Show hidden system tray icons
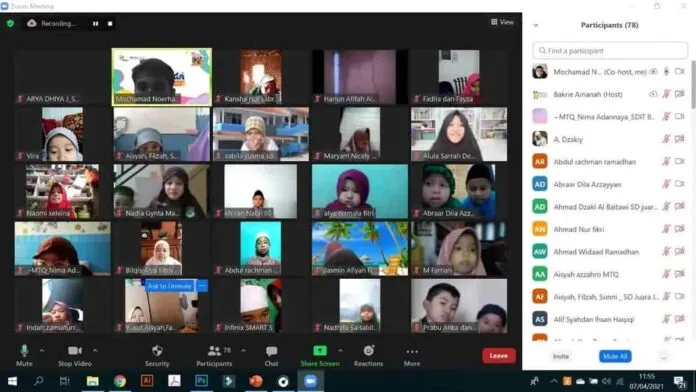This screenshot has height=392, width=696. [554, 381]
